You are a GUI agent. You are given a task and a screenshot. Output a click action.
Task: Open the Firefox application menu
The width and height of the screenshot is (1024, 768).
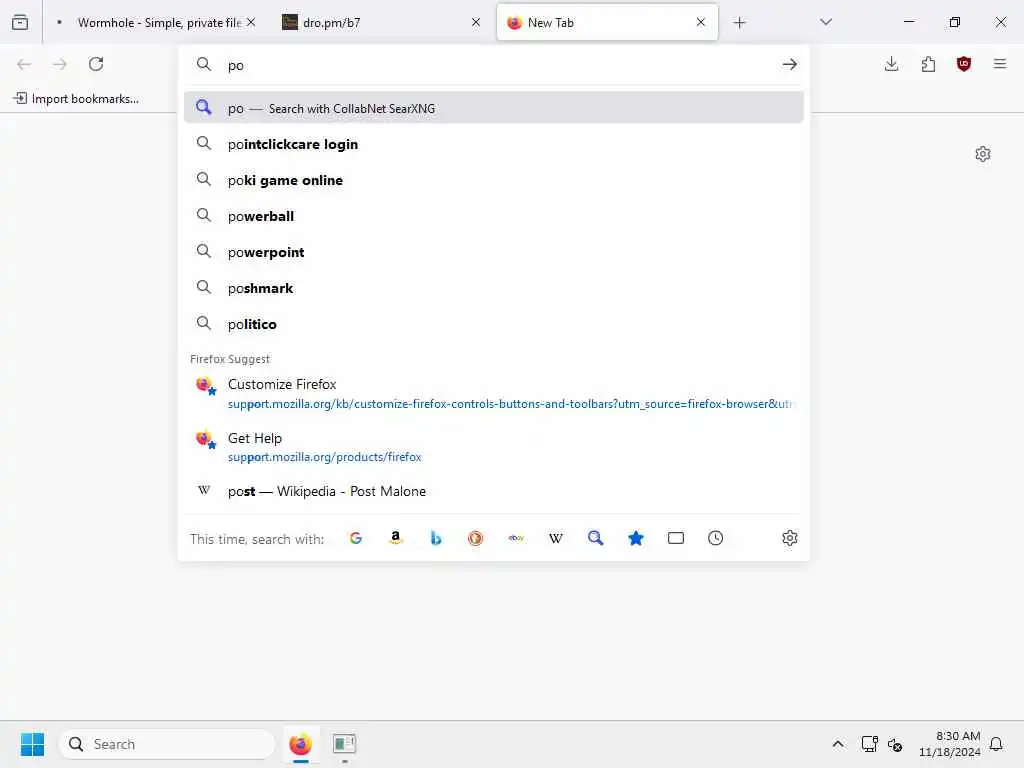point(1000,64)
